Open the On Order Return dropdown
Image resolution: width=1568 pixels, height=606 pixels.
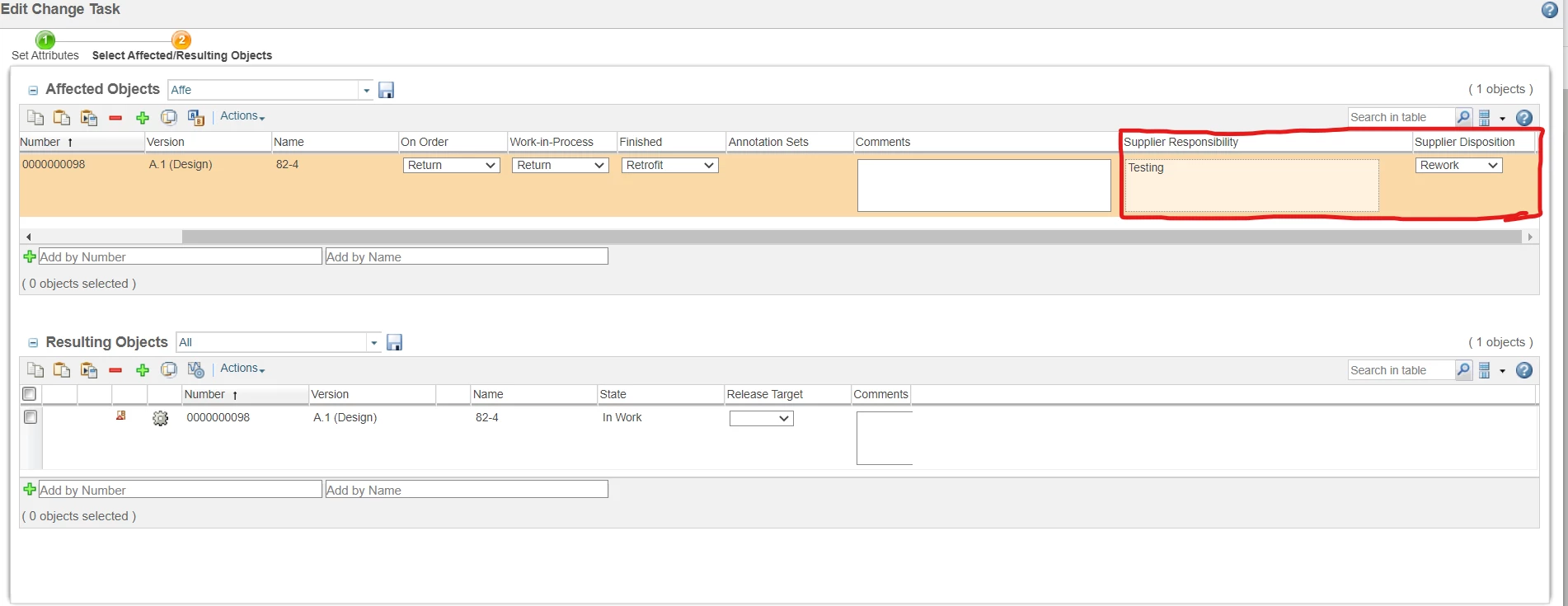click(452, 165)
